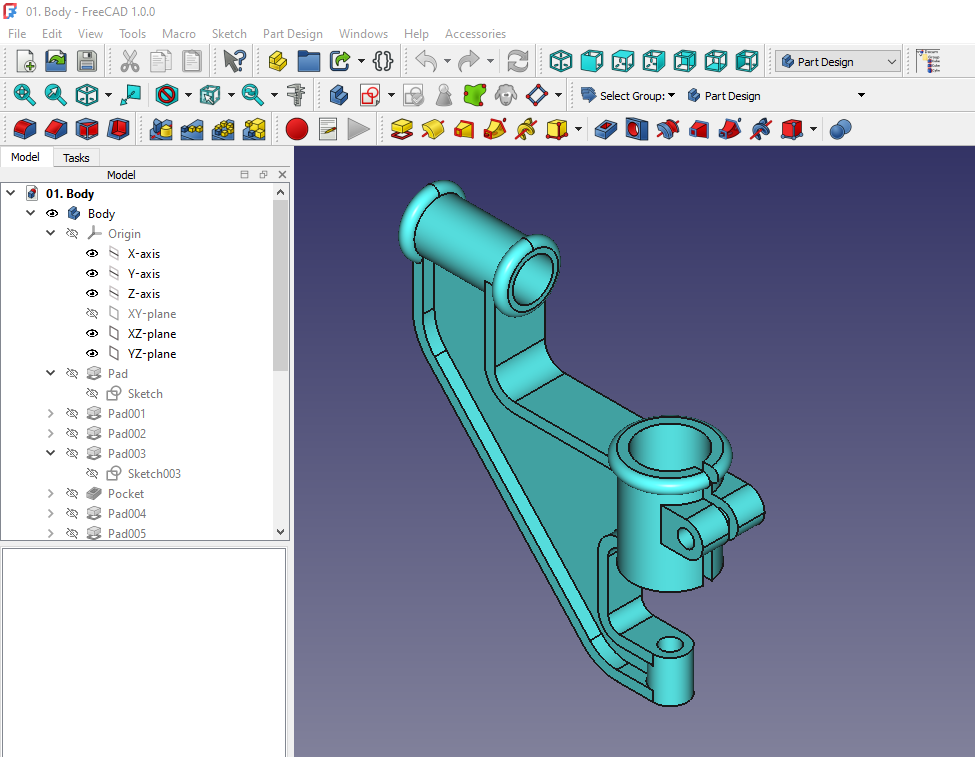Click the Pocket tool icon
Screen dimensions: 975x757
coord(605,129)
